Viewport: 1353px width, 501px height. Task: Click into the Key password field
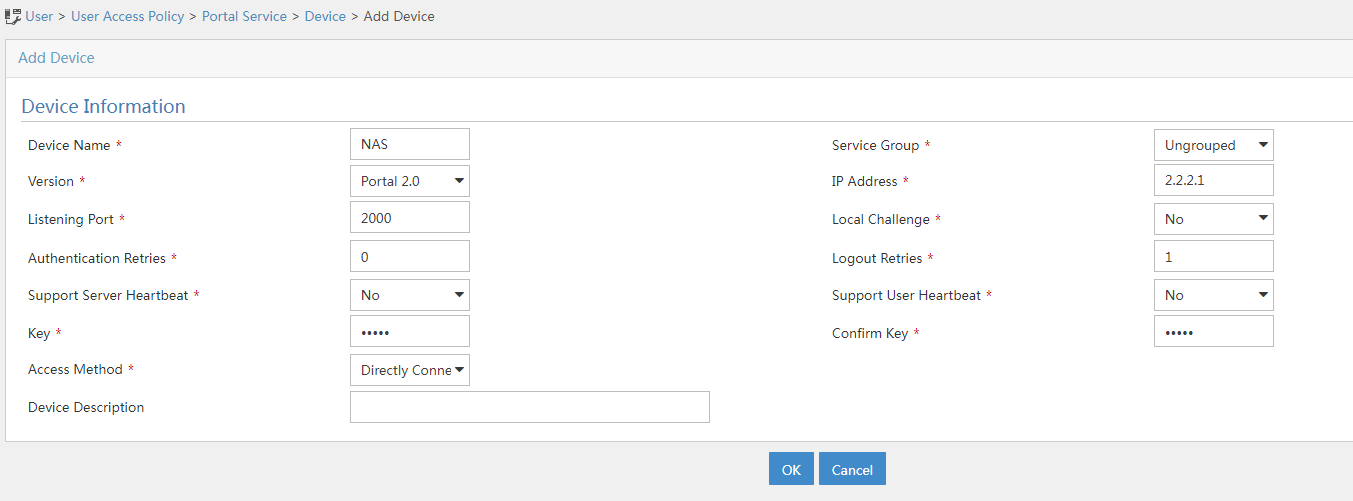coord(410,331)
